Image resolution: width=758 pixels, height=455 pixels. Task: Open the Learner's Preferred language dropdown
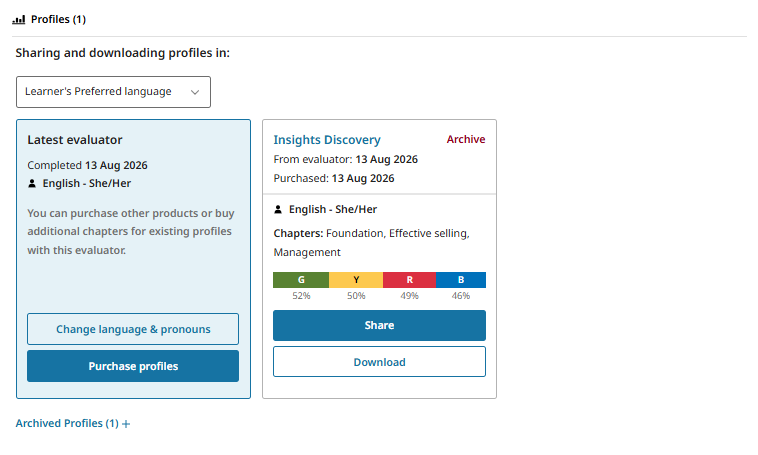click(x=113, y=92)
